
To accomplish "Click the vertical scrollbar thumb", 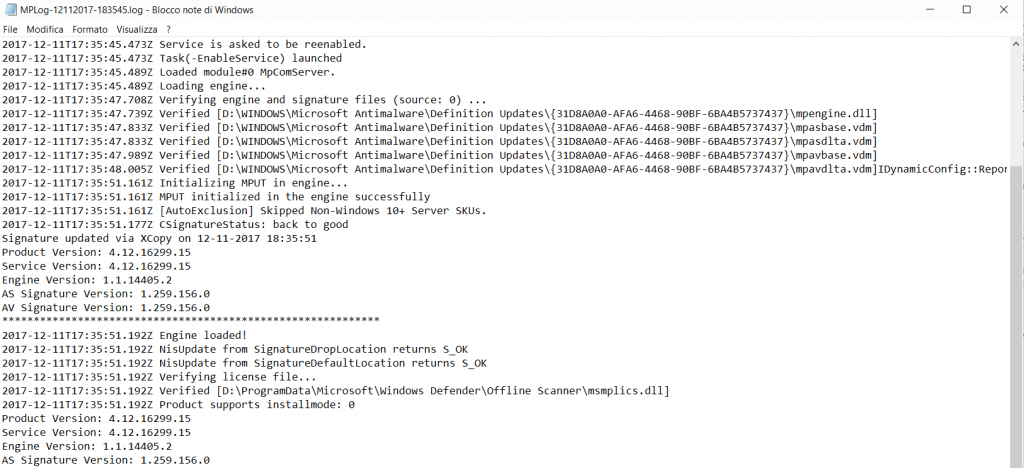I will click(x=1017, y=315).
